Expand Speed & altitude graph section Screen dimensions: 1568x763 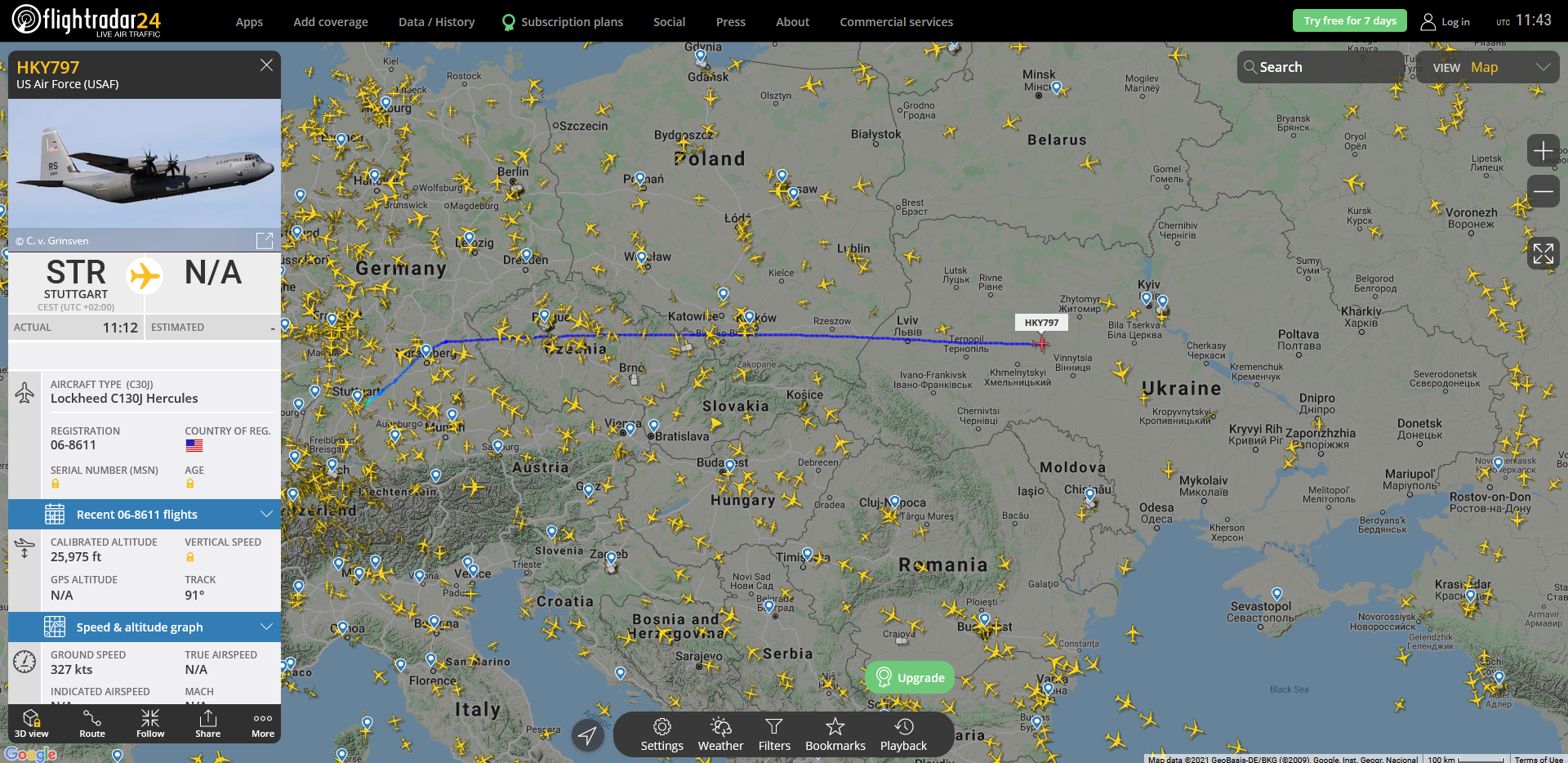(145, 627)
